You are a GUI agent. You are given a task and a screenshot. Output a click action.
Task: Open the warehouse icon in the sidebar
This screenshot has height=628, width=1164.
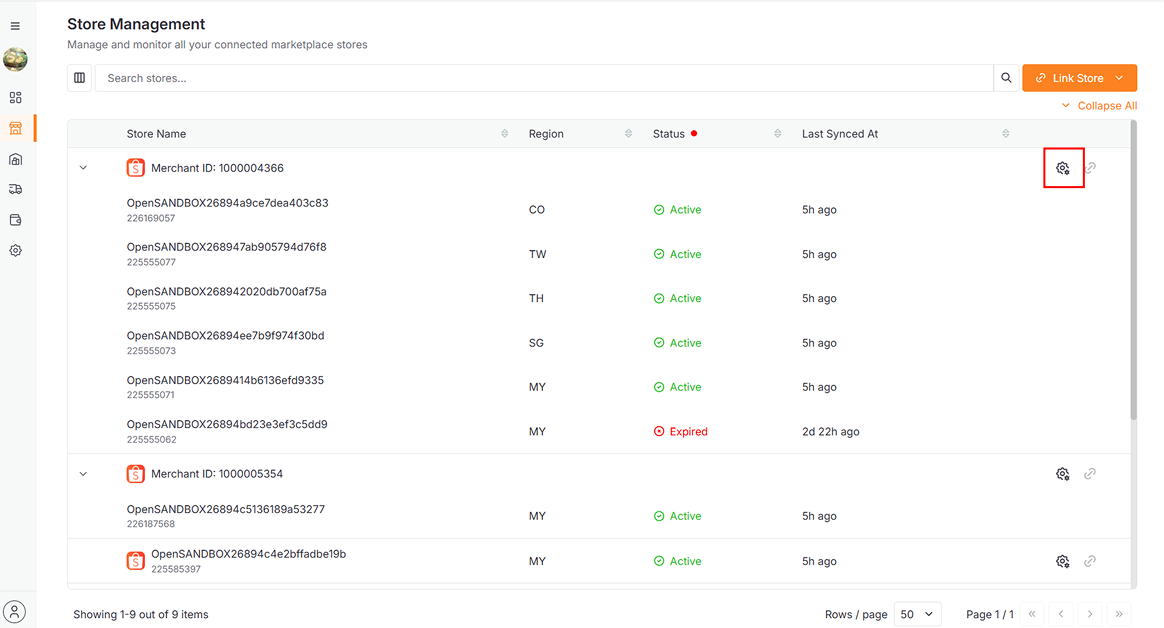pyautogui.click(x=15, y=159)
